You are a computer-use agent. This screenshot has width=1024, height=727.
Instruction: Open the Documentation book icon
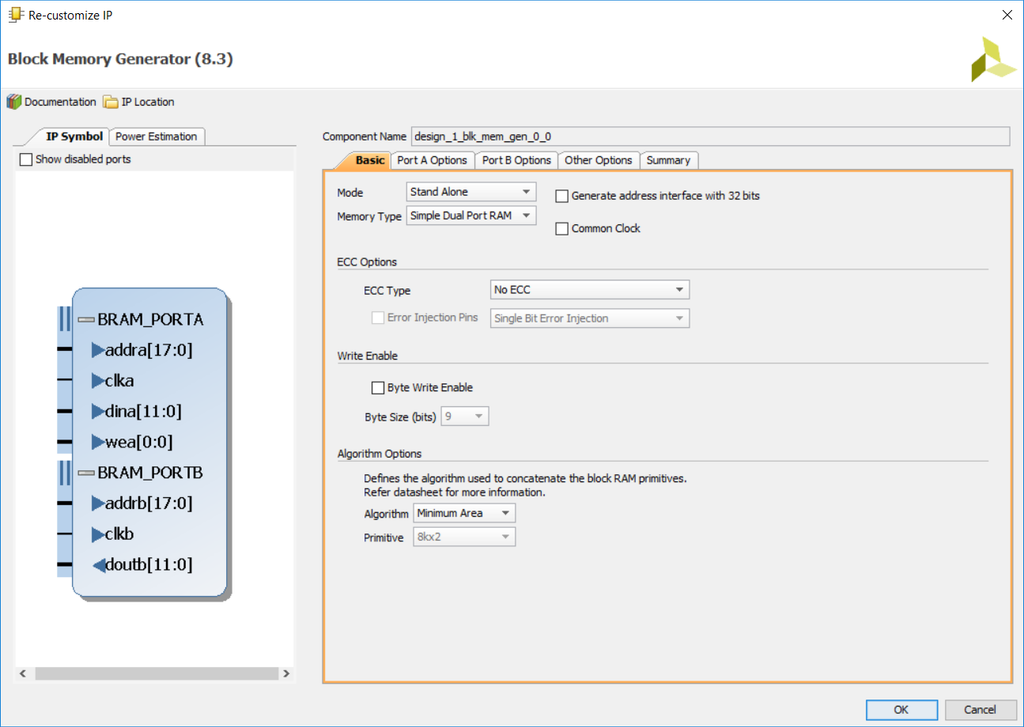point(14,102)
